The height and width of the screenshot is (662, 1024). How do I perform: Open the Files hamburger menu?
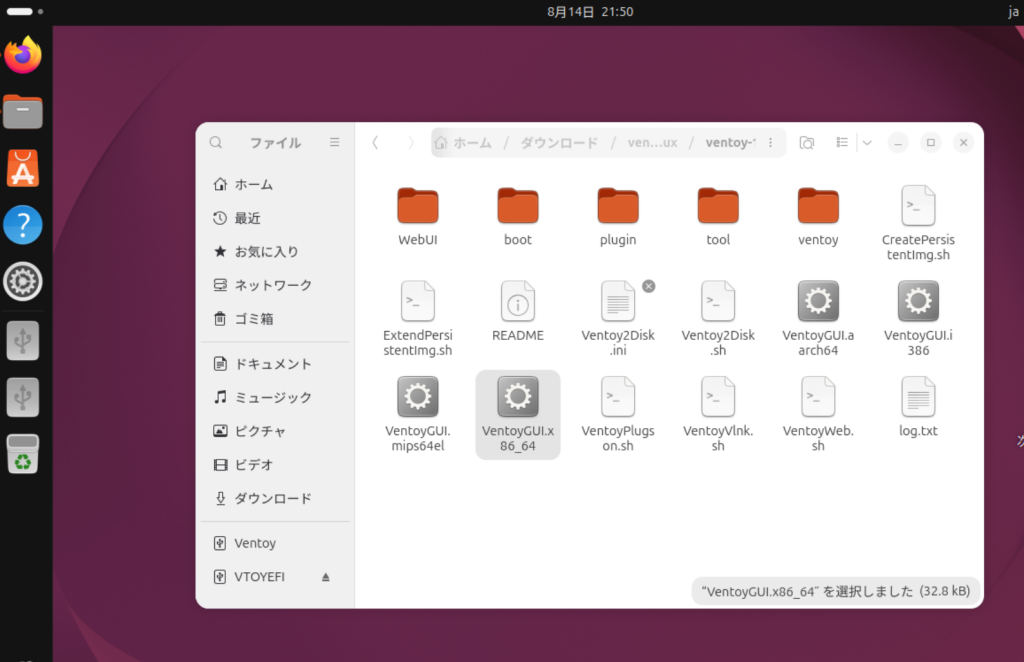pyautogui.click(x=334, y=142)
